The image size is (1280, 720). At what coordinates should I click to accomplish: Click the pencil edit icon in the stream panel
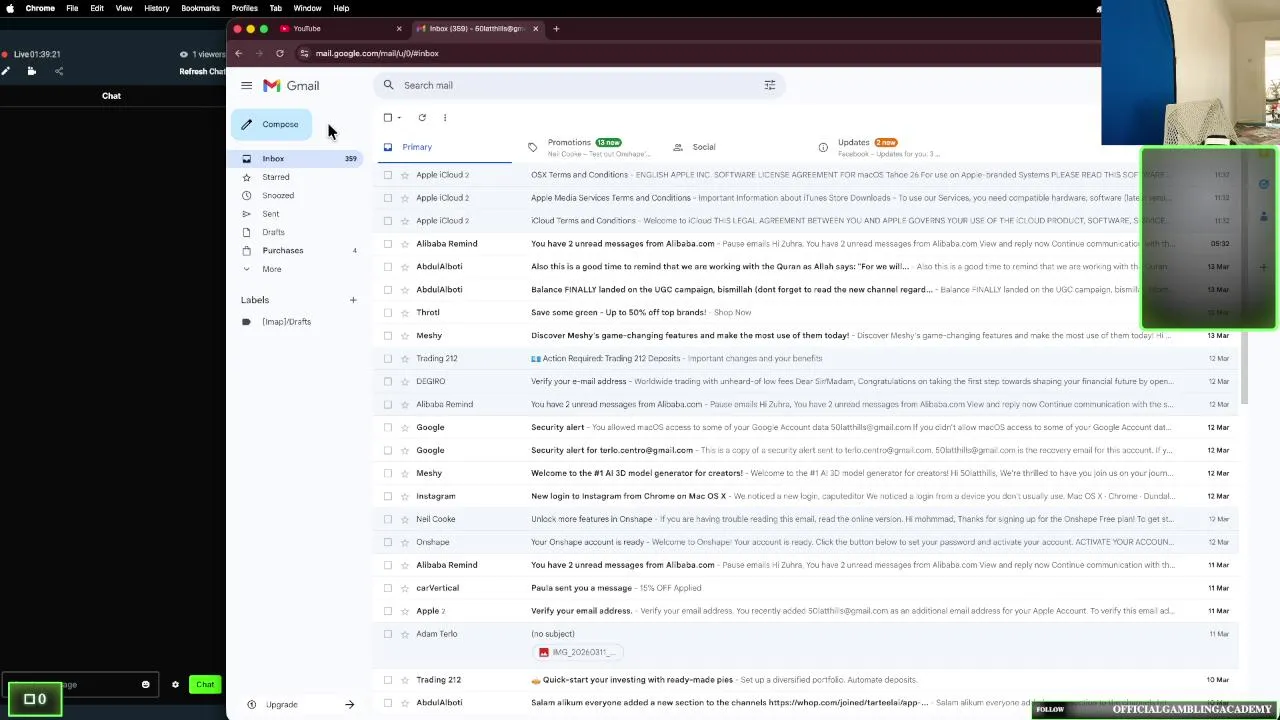coord(5,71)
